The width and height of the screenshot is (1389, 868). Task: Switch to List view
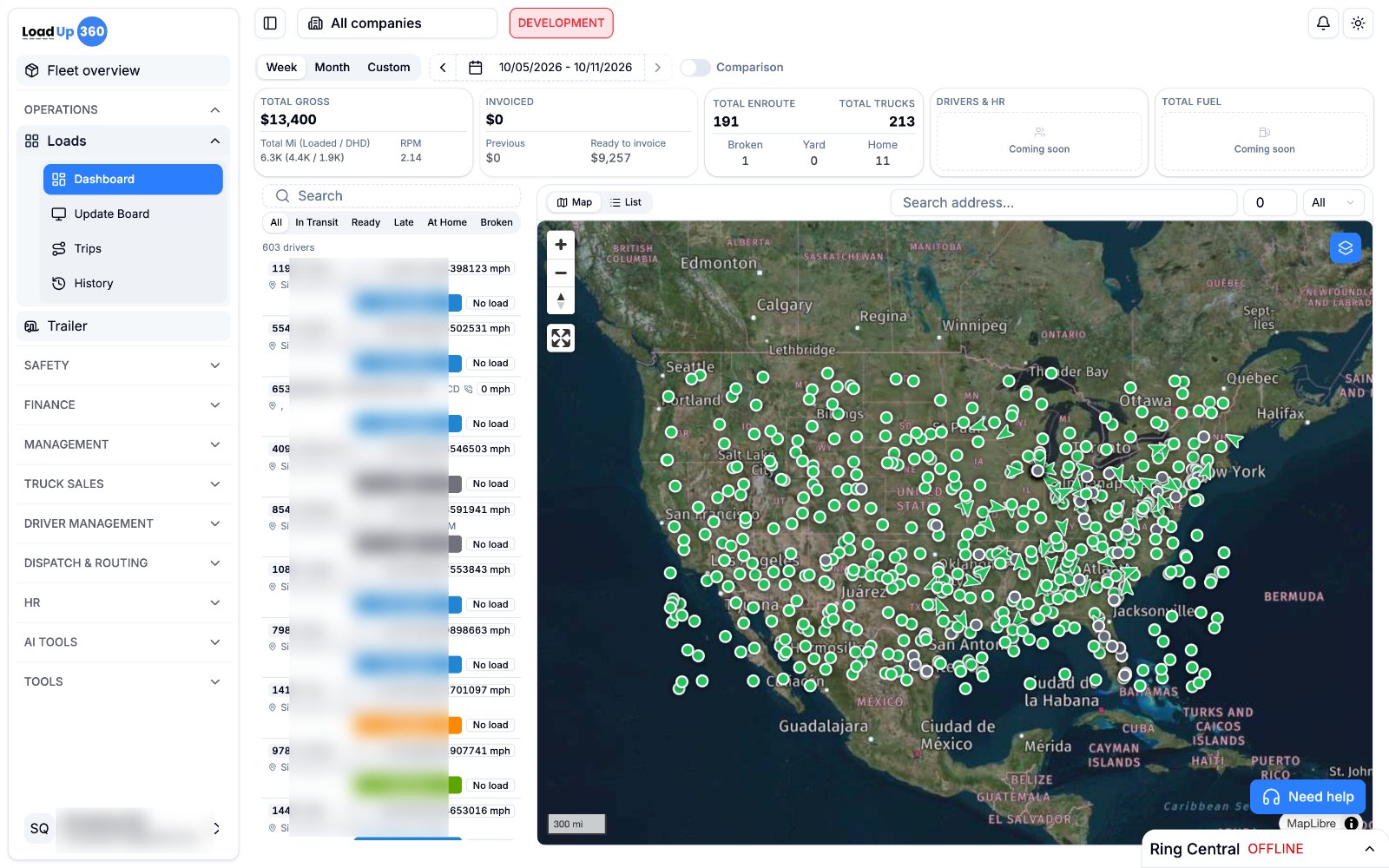tap(626, 202)
